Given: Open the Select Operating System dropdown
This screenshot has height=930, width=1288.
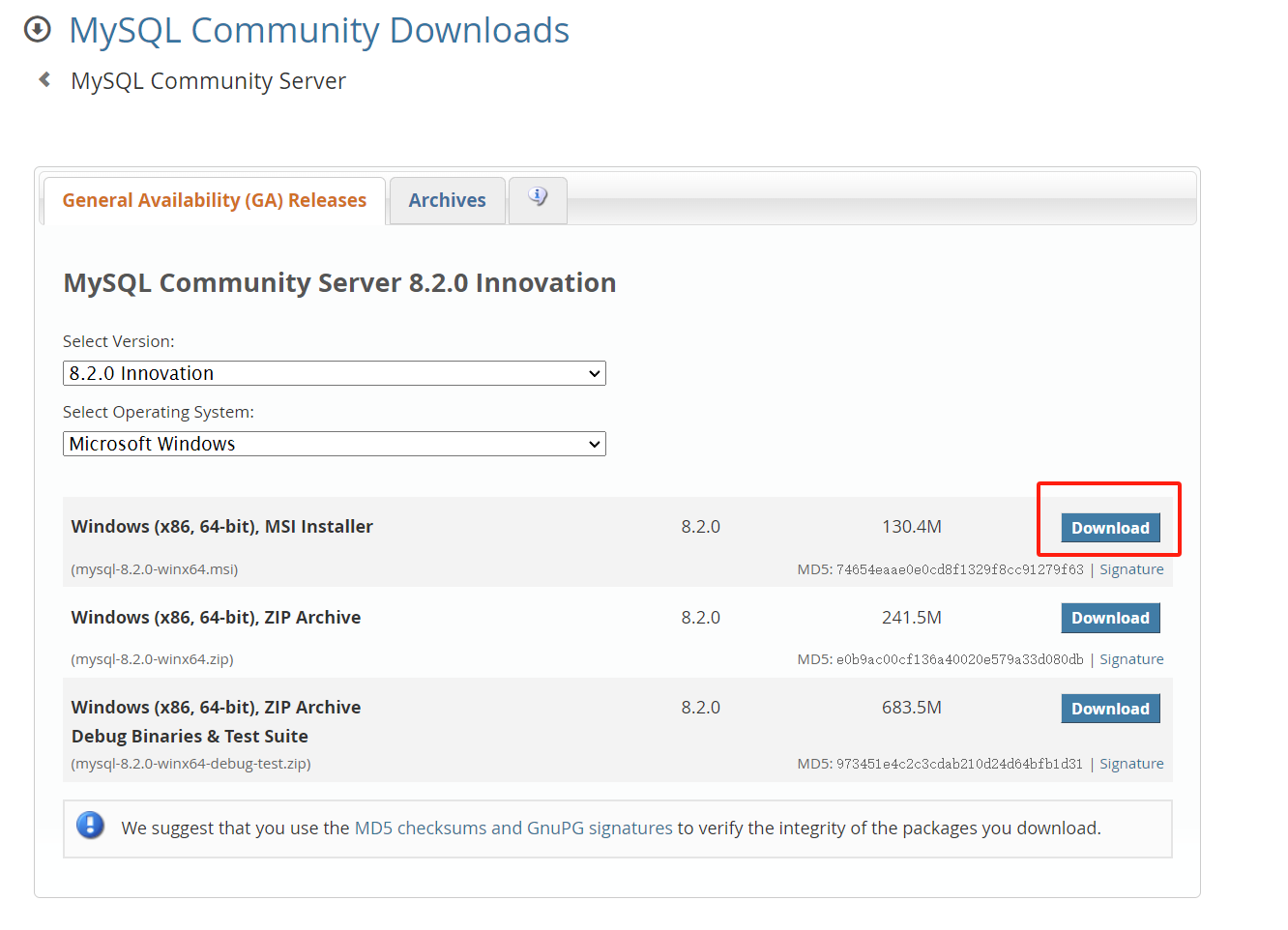Looking at the screenshot, I should tap(335, 444).
